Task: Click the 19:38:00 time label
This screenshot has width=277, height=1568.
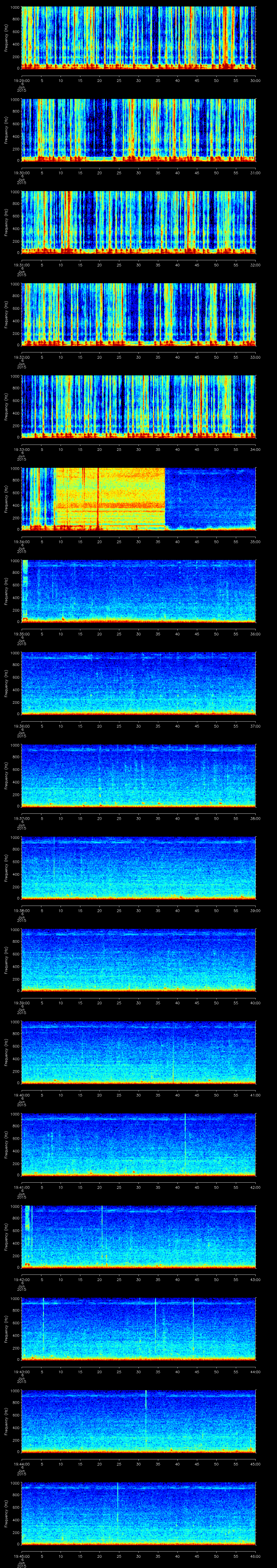Action: tap(21, 910)
